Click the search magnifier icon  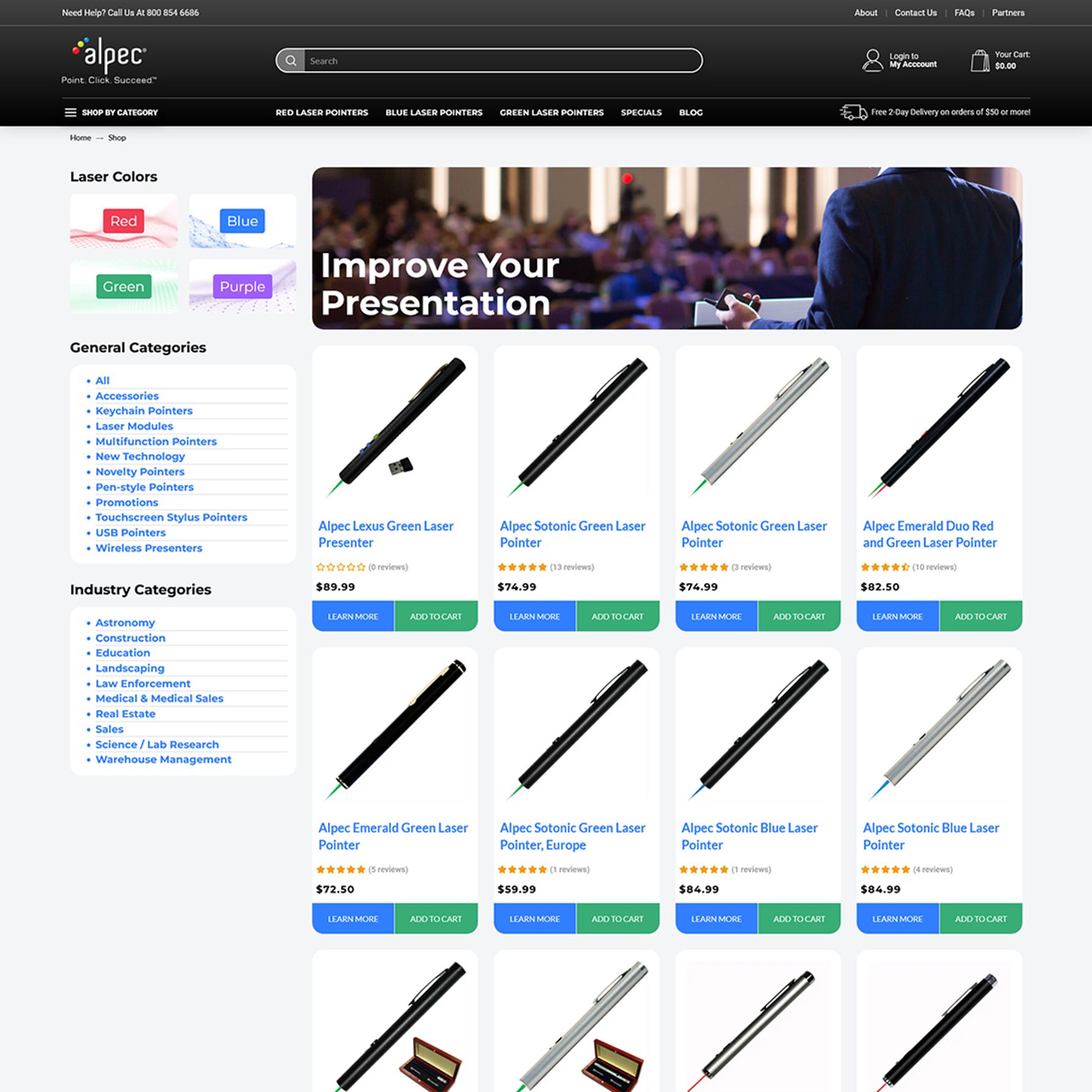[291, 61]
